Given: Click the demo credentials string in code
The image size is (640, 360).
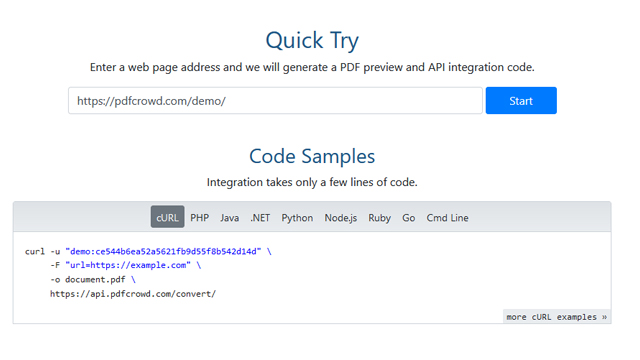Looking at the screenshot, I should 163,251.
